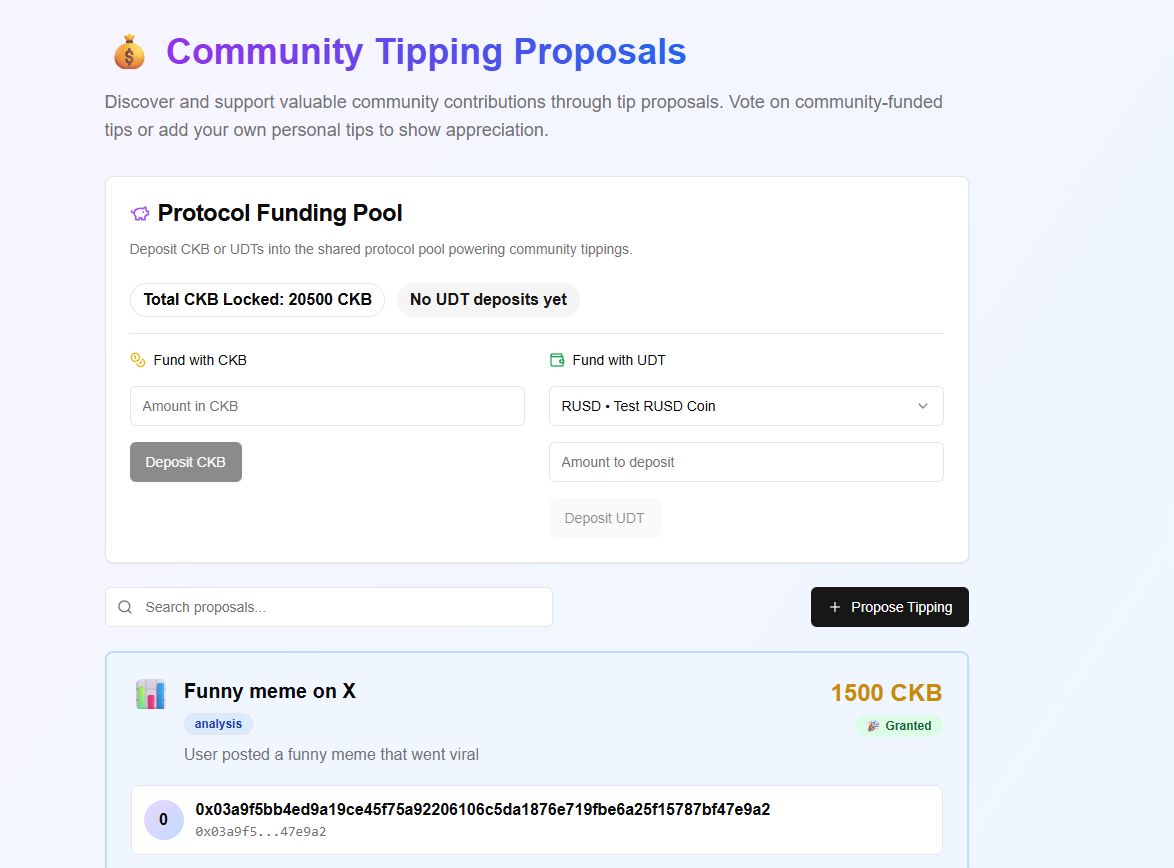The image size is (1174, 868).
Task: Click the Total CKB Locked badge
Action: pos(257,300)
